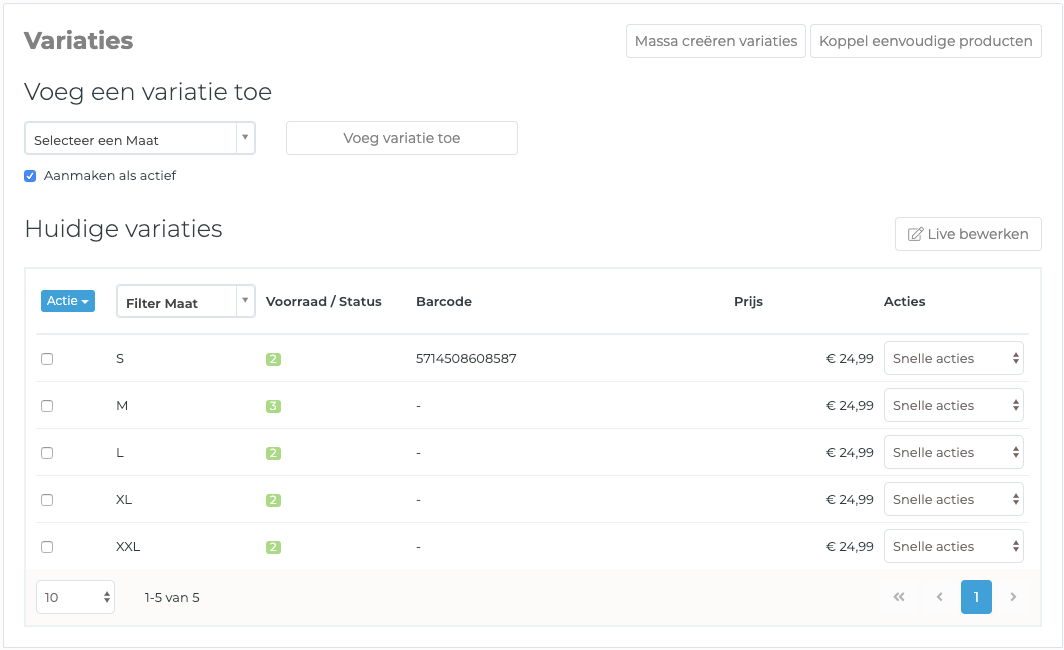1064x650 pixels.
Task: Change the rows per page selector showing 10
Action: tap(75, 597)
